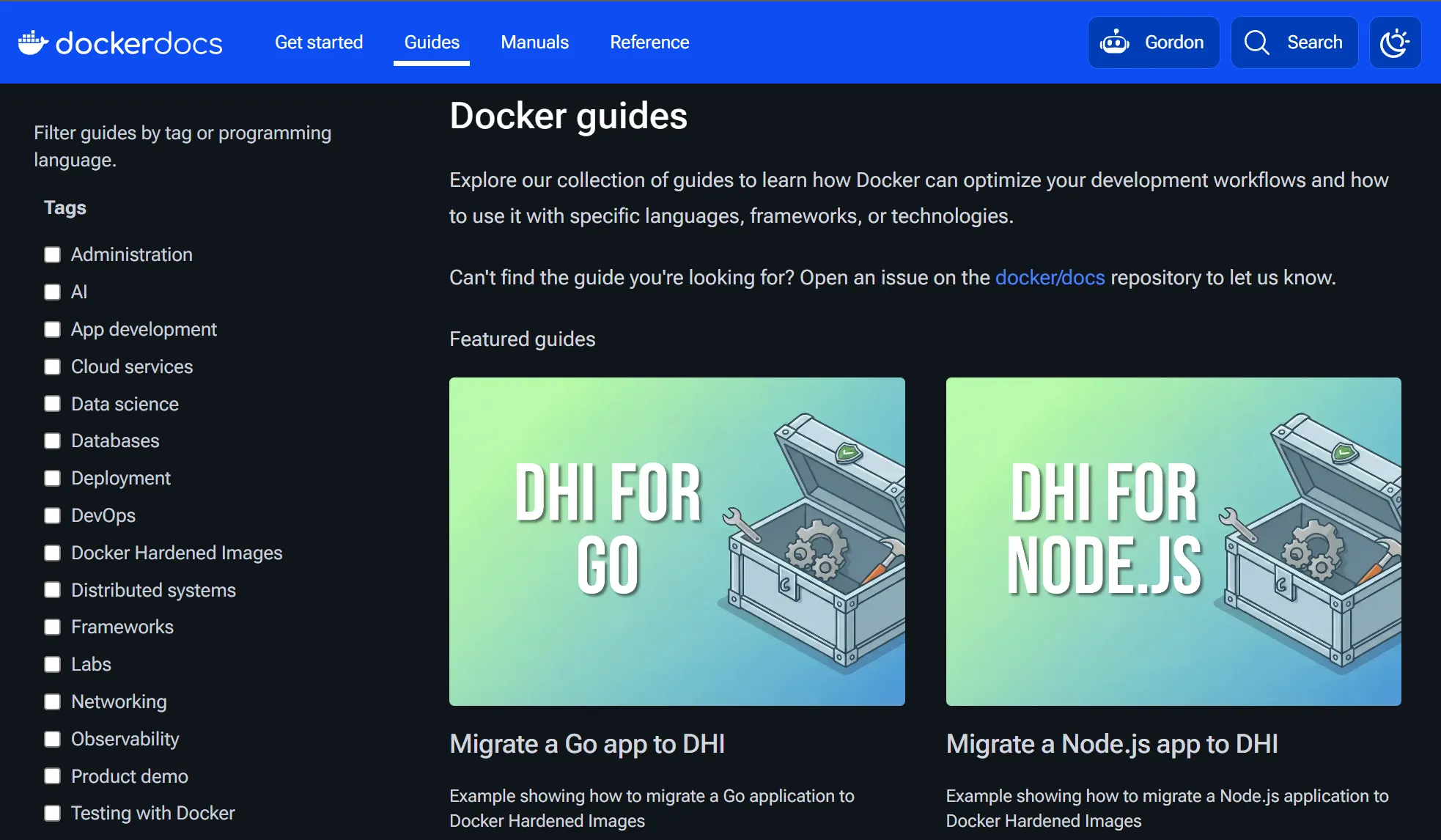Image resolution: width=1441 pixels, height=840 pixels.
Task: Tick the Cloud services checkbox
Action: tap(52, 366)
